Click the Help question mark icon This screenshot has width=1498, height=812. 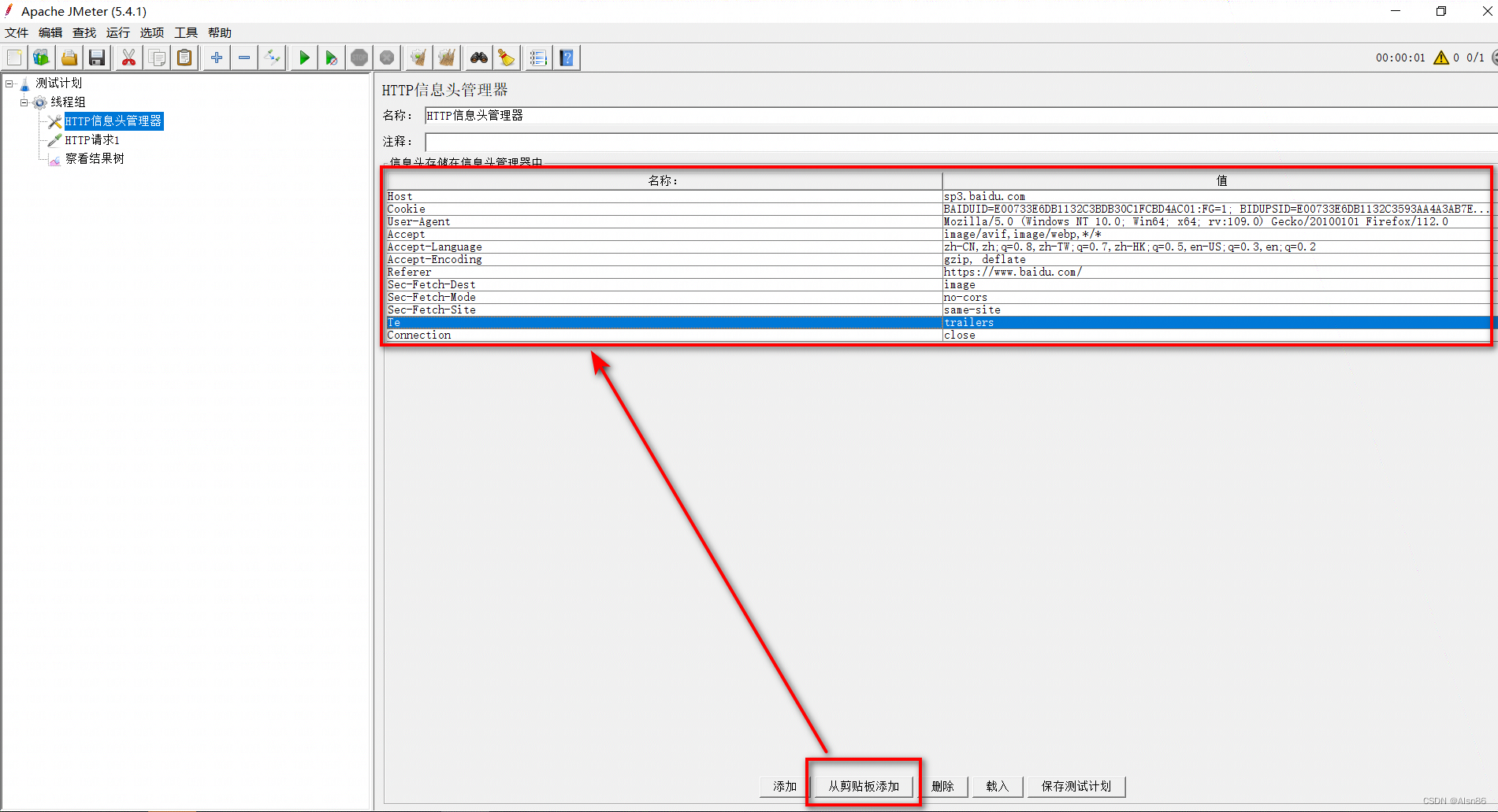point(567,57)
